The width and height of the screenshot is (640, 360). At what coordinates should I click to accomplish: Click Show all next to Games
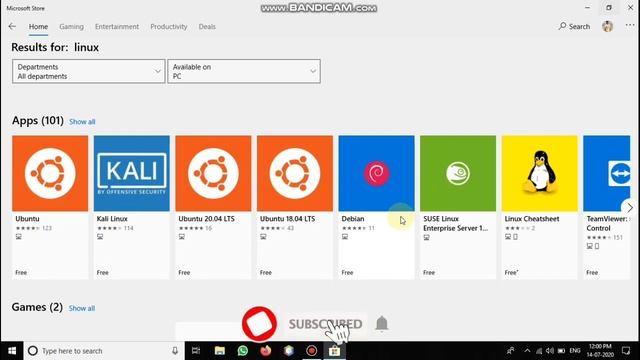pos(82,308)
